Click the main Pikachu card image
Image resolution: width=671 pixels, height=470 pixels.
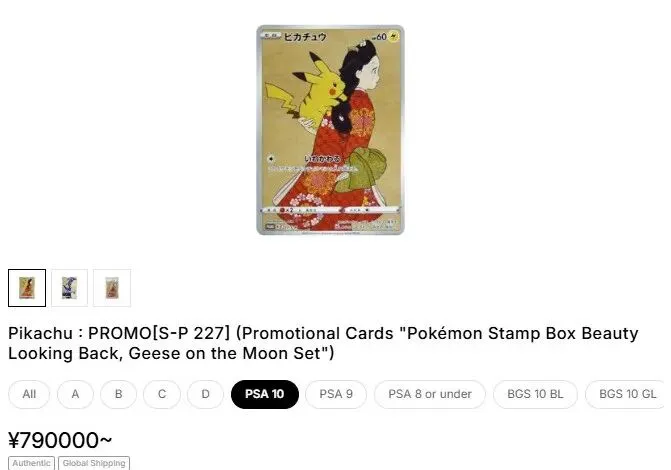[330, 130]
